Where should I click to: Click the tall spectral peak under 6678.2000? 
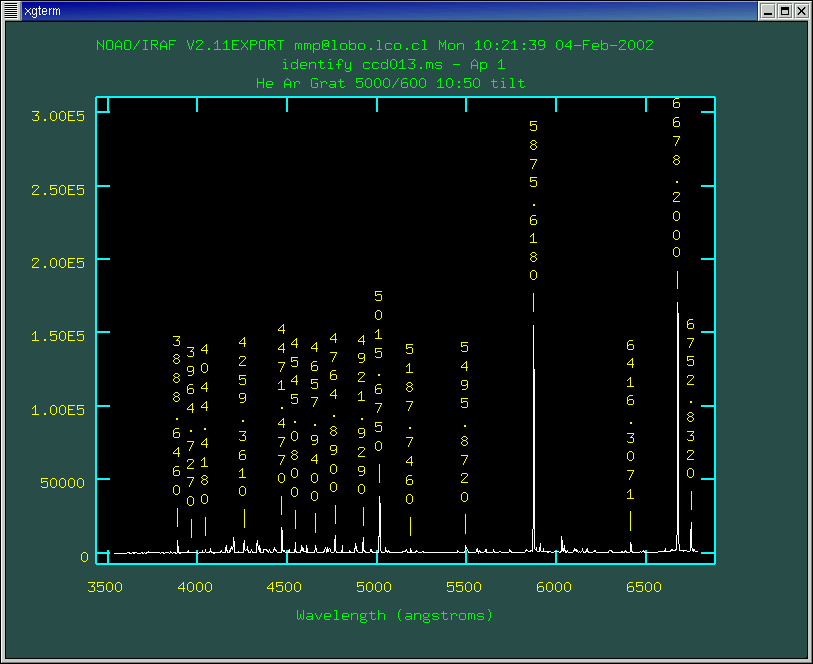678,426
